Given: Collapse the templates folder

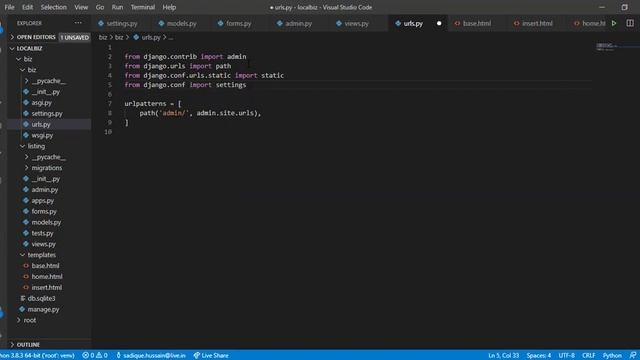Looking at the screenshot, I should [x=22, y=255].
